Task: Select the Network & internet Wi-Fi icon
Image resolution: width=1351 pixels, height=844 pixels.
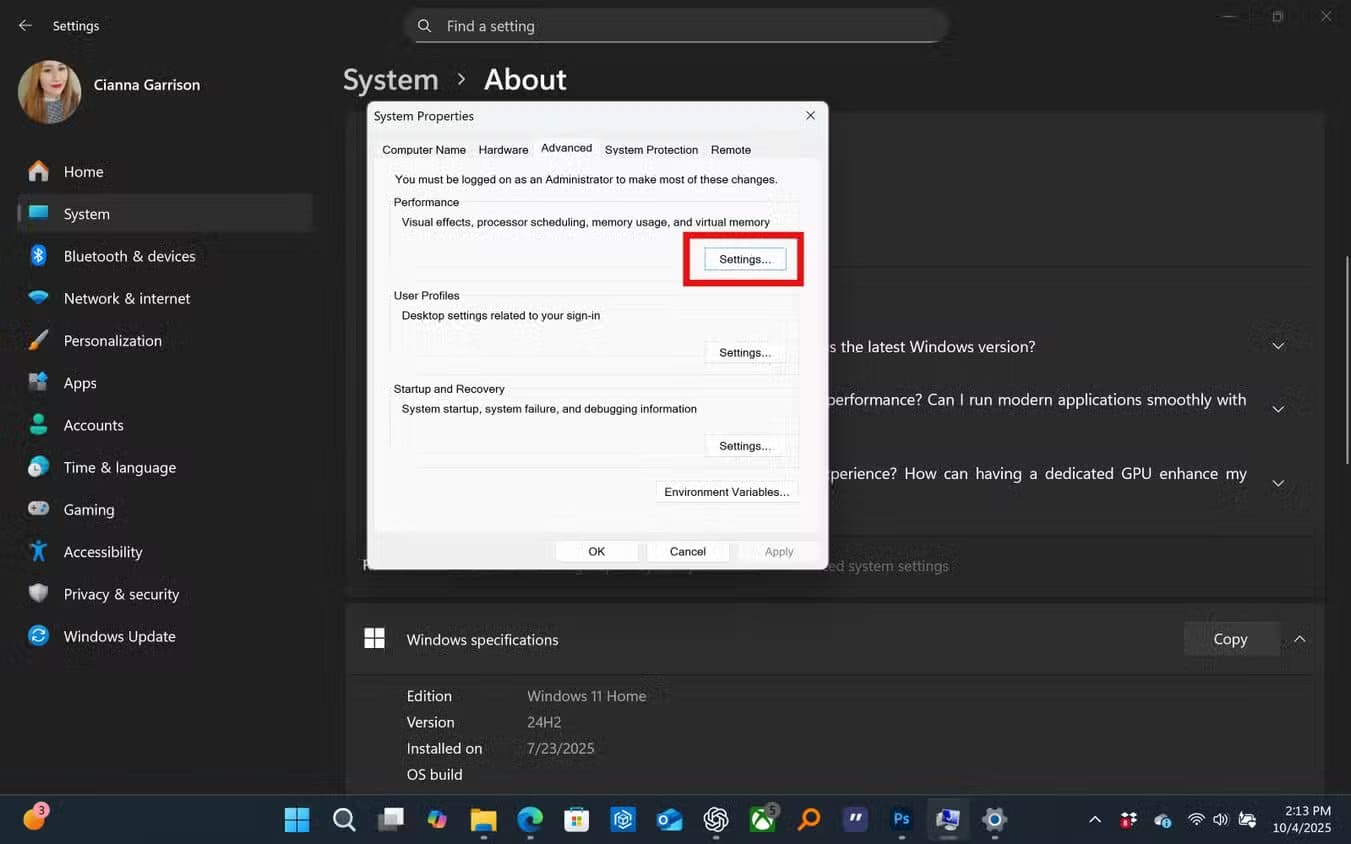Action: pos(38,298)
